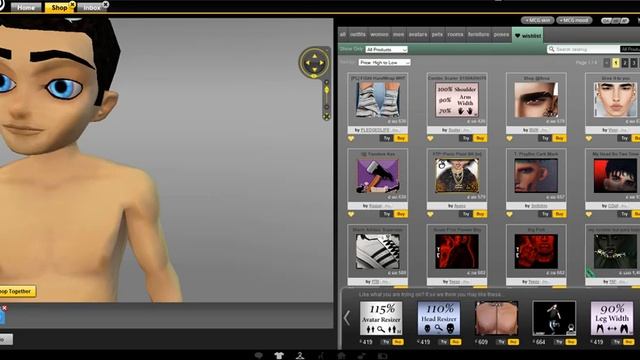Screen dimensions: 640x360
Task: Select the 'avatars' catalog category
Action: [x=418, y=35]
